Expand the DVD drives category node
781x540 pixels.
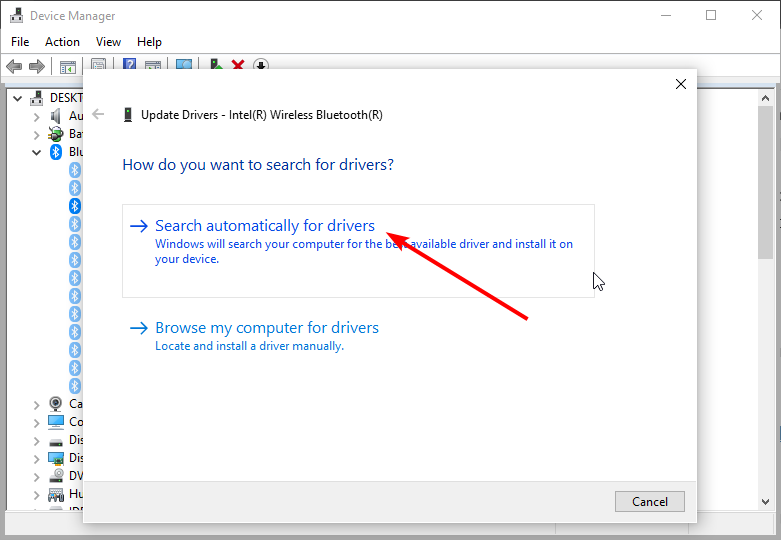point(36,477)
